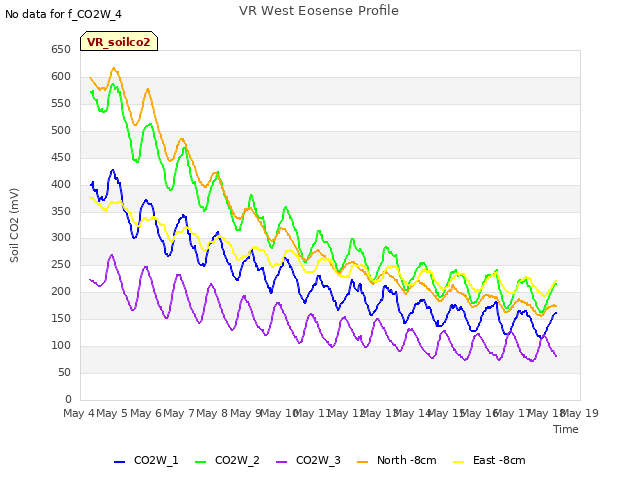The height and width of the screenshot is (480, 640).
Task: Click the green CO2W_2 legend swatch
Action: [200, 462]
